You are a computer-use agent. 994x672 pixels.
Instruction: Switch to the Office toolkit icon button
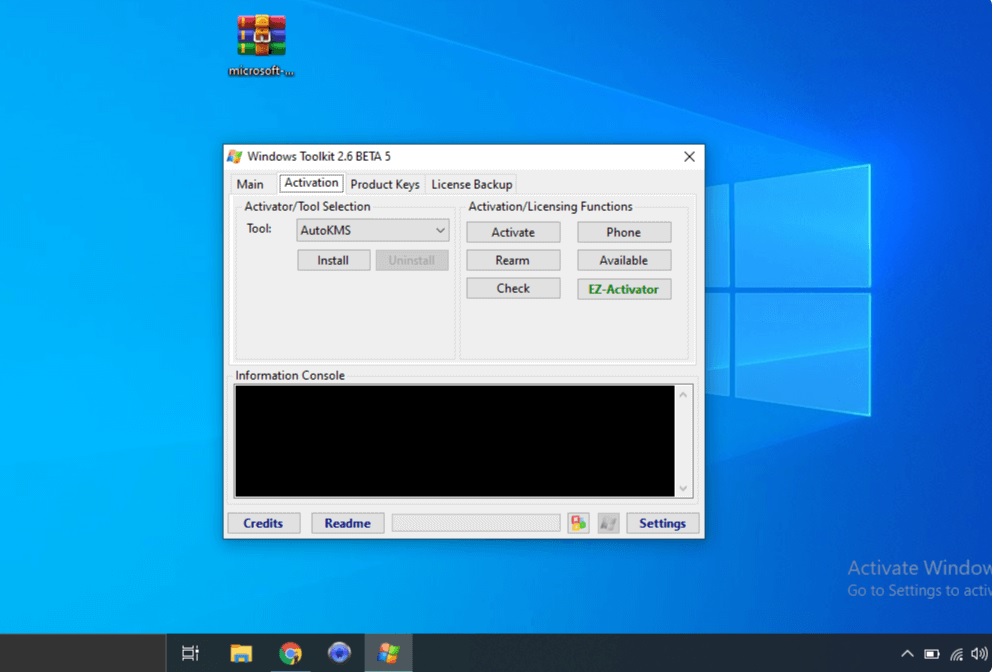(x=578, y=523)
